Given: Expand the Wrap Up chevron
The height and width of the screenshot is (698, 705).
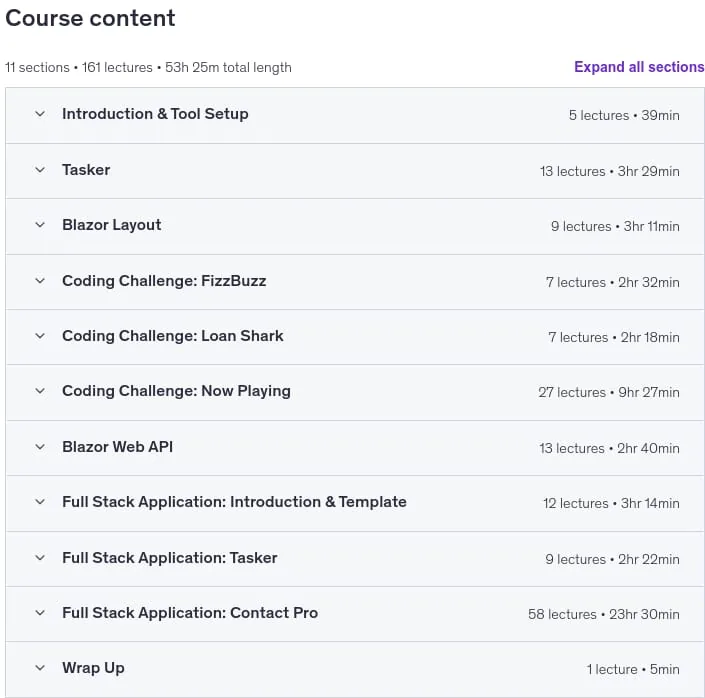Looking at the screenshot, I should (x=40, y=668).
